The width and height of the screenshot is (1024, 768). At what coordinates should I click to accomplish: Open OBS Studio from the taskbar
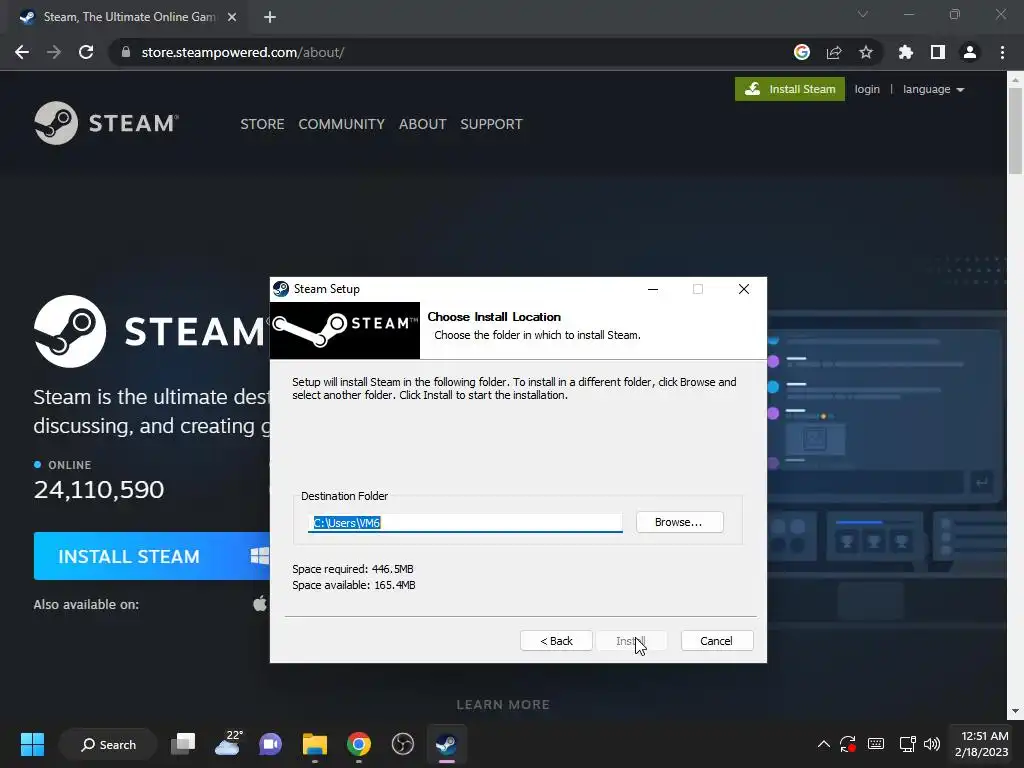(x=402, y=744)
